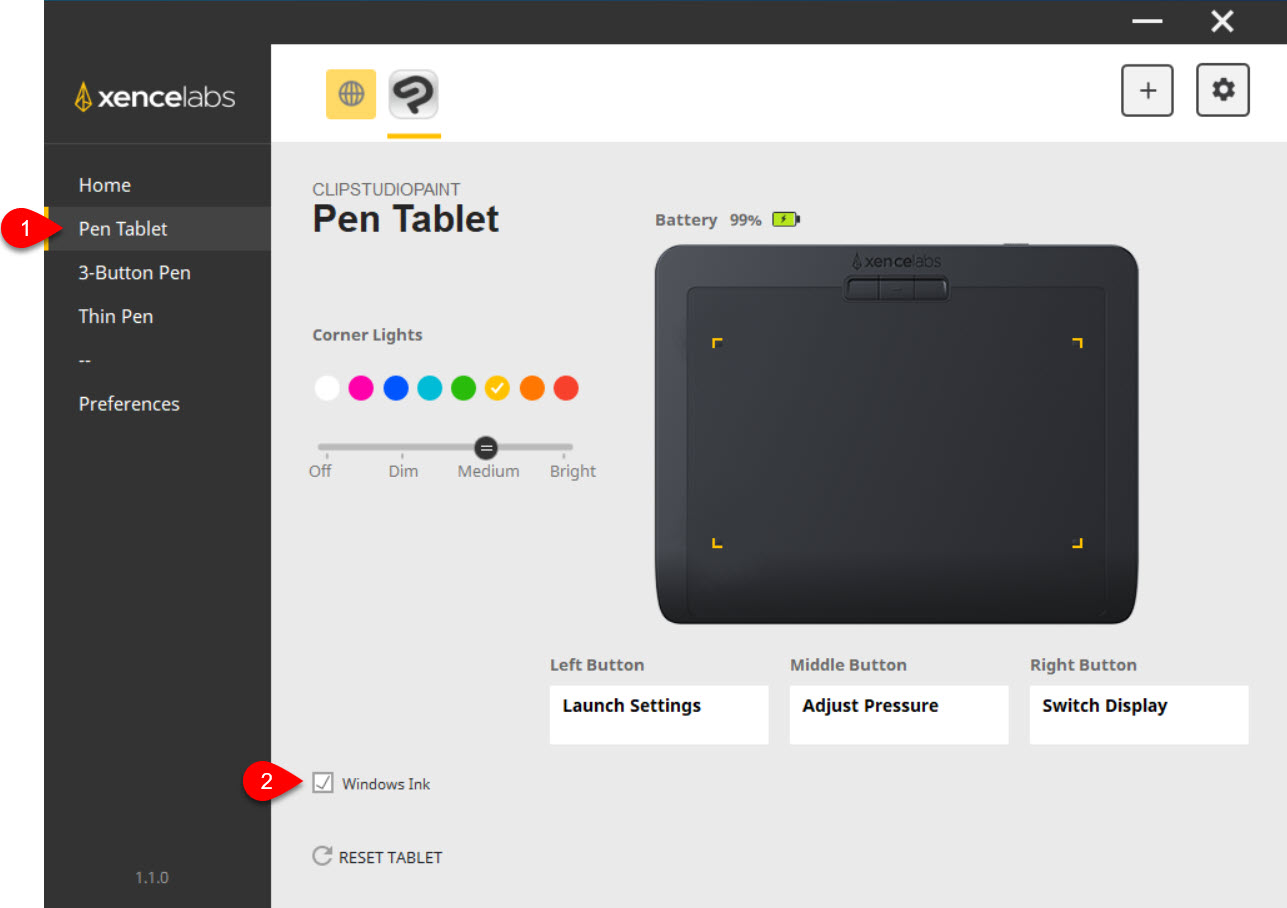Toggle the Windows Ink checkbox
Viewport: 1287px width, 908px height.
322,783
